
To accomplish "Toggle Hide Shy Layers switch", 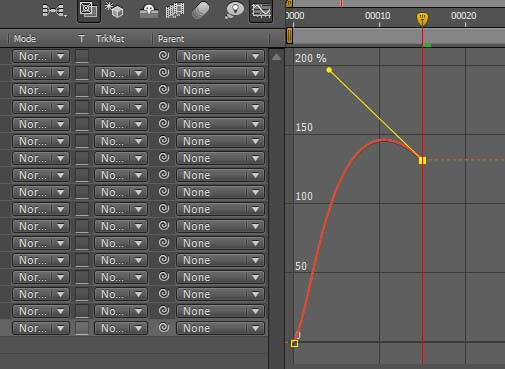I will [149, 11].
